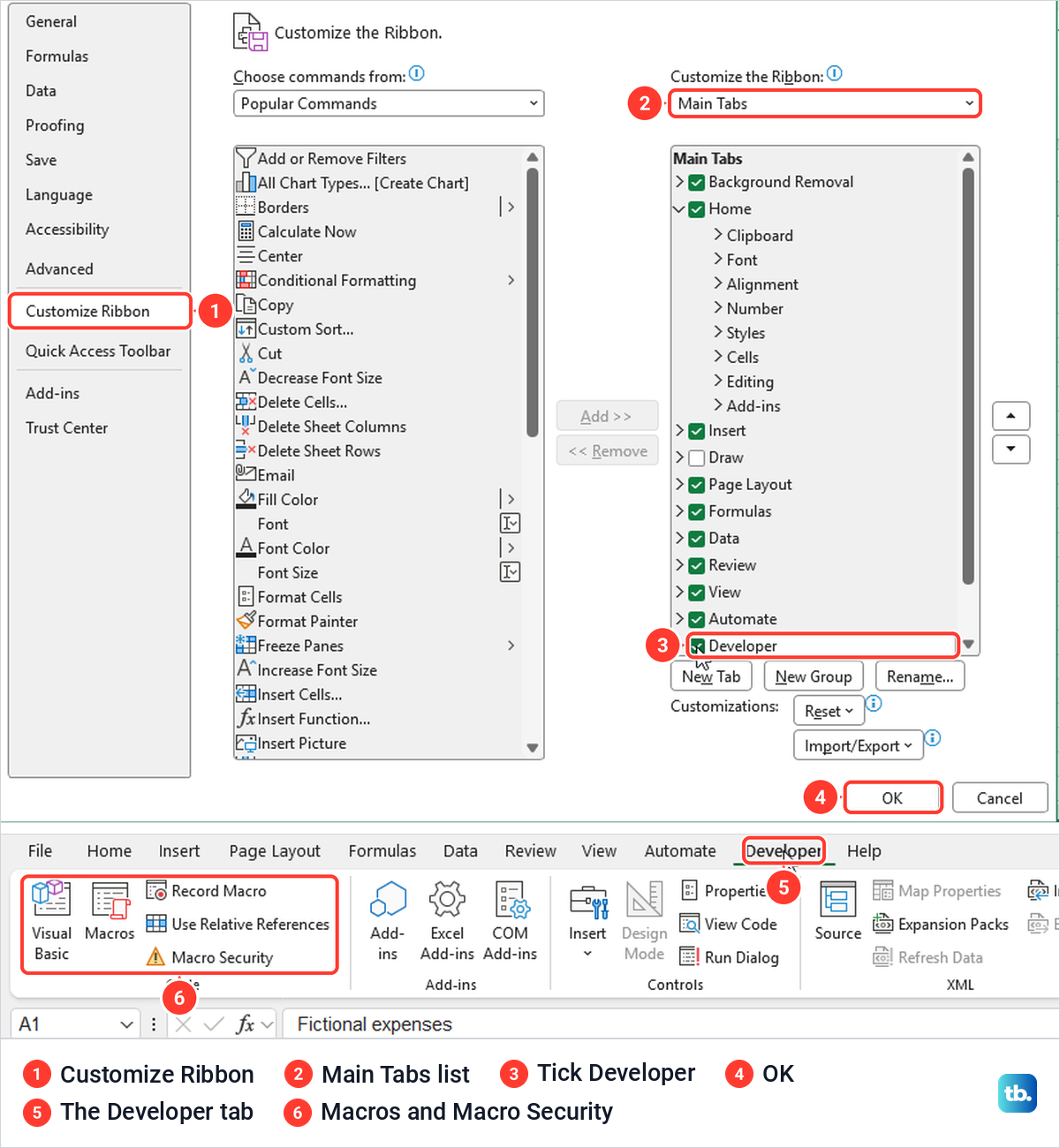Click Refresh Data icon

point(882,957)
